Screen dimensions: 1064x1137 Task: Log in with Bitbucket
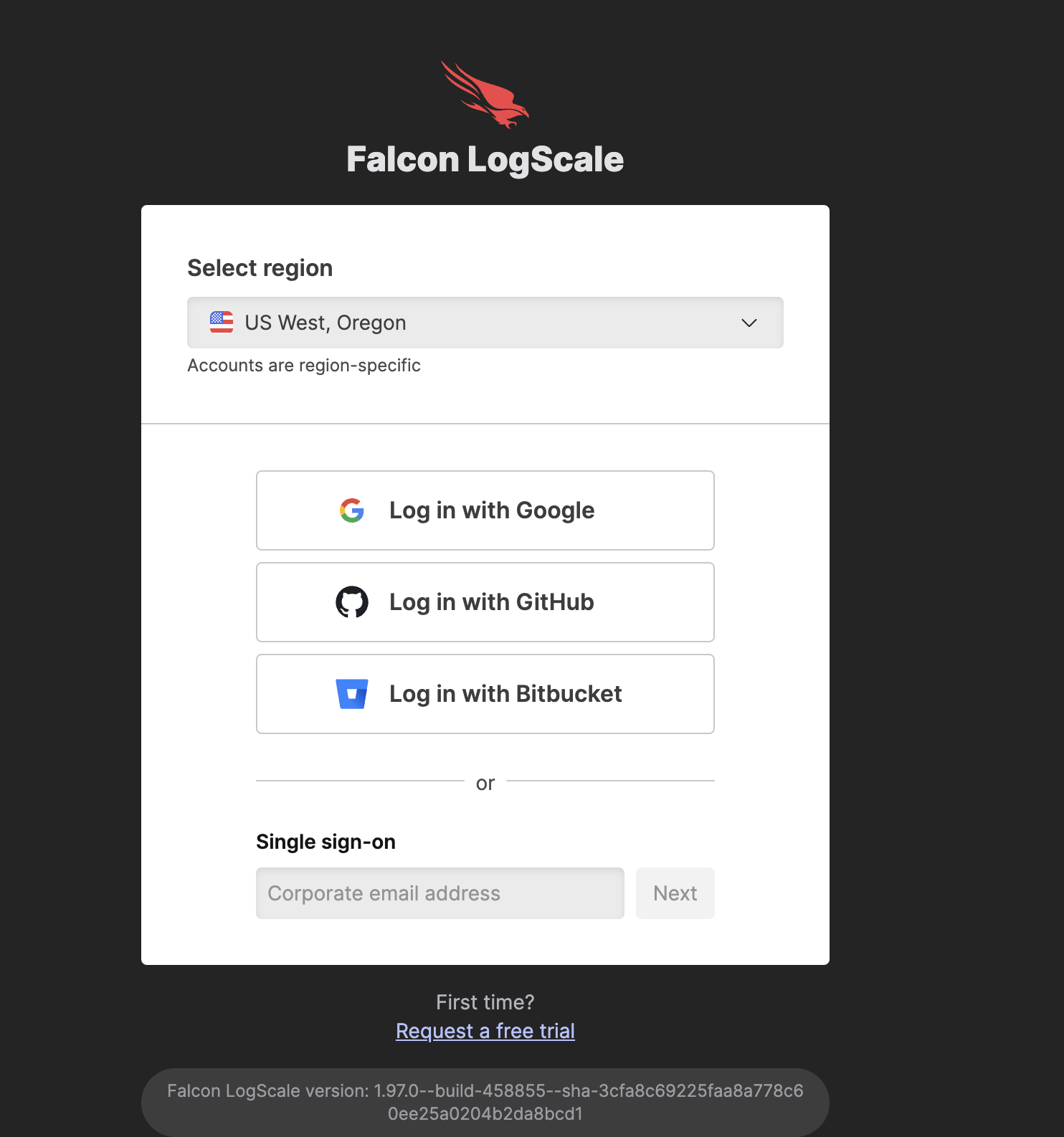pyautogui.click(x=485, y=694)
